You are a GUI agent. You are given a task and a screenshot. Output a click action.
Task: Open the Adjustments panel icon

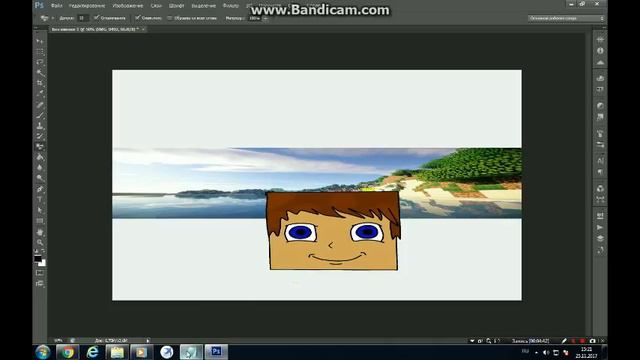[600, 106]
